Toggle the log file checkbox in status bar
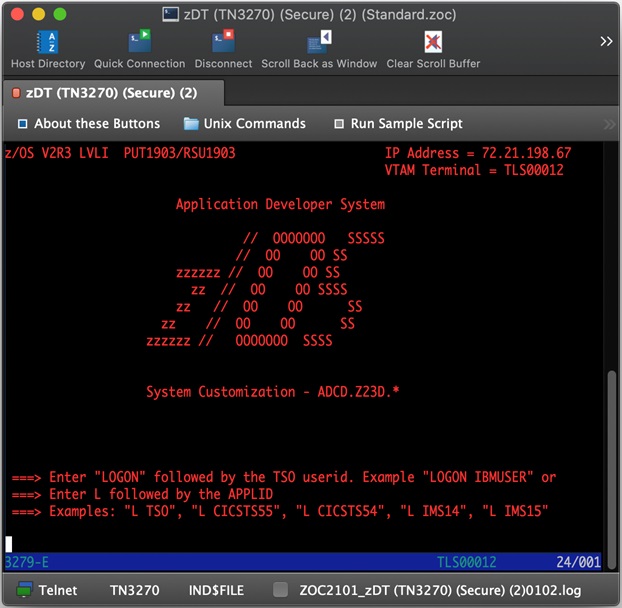 (x=280, y=590)
